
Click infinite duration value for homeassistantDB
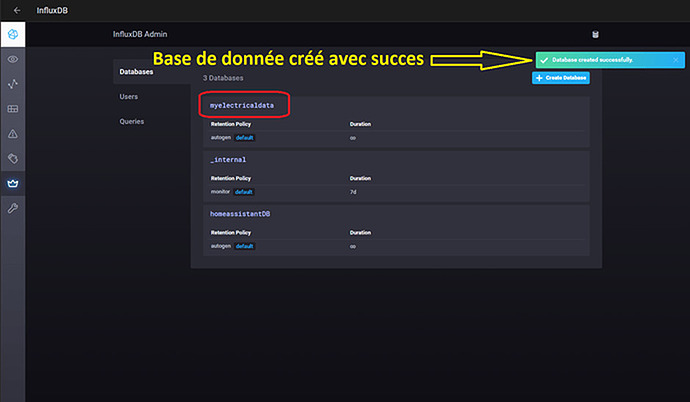point(352,246)
